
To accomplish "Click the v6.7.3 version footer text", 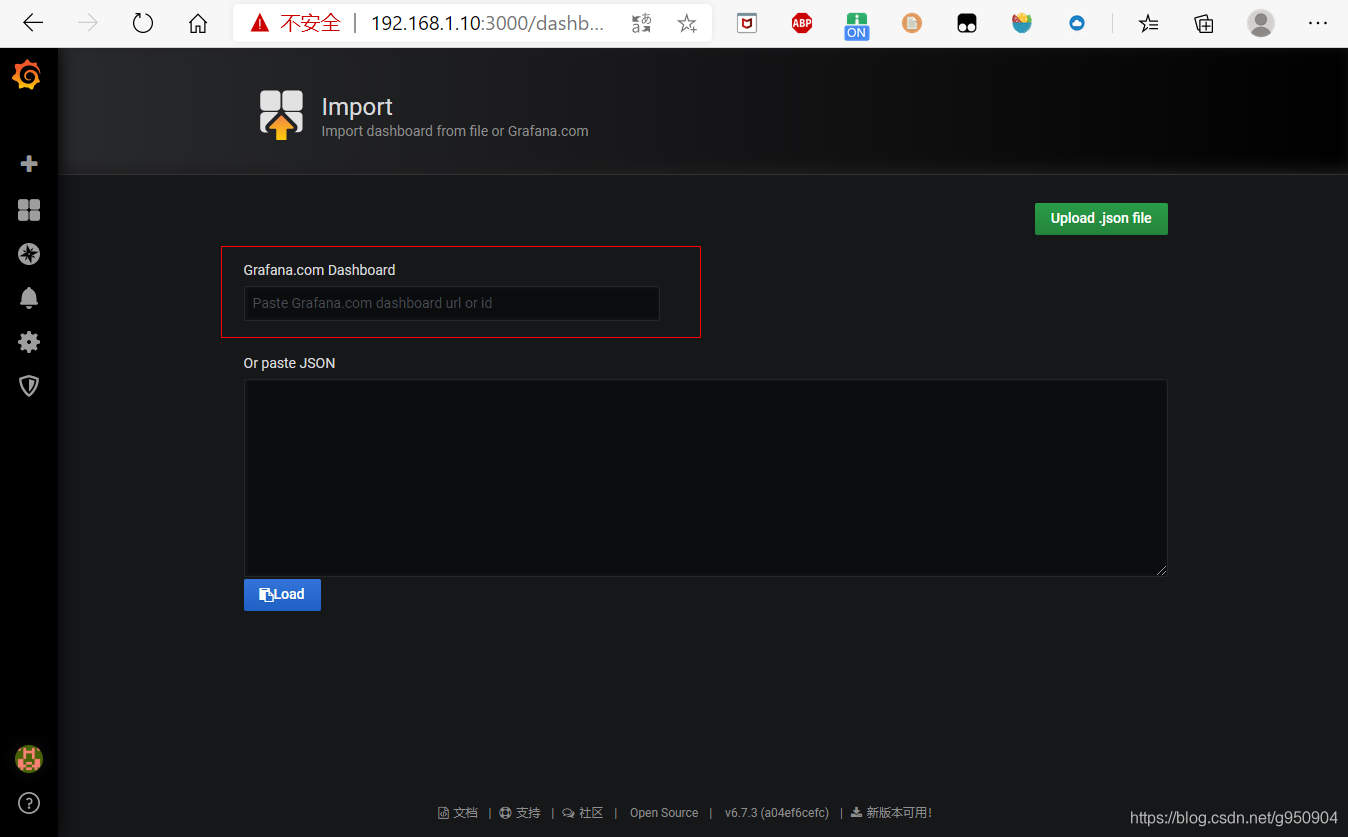I will click(777, 813).
